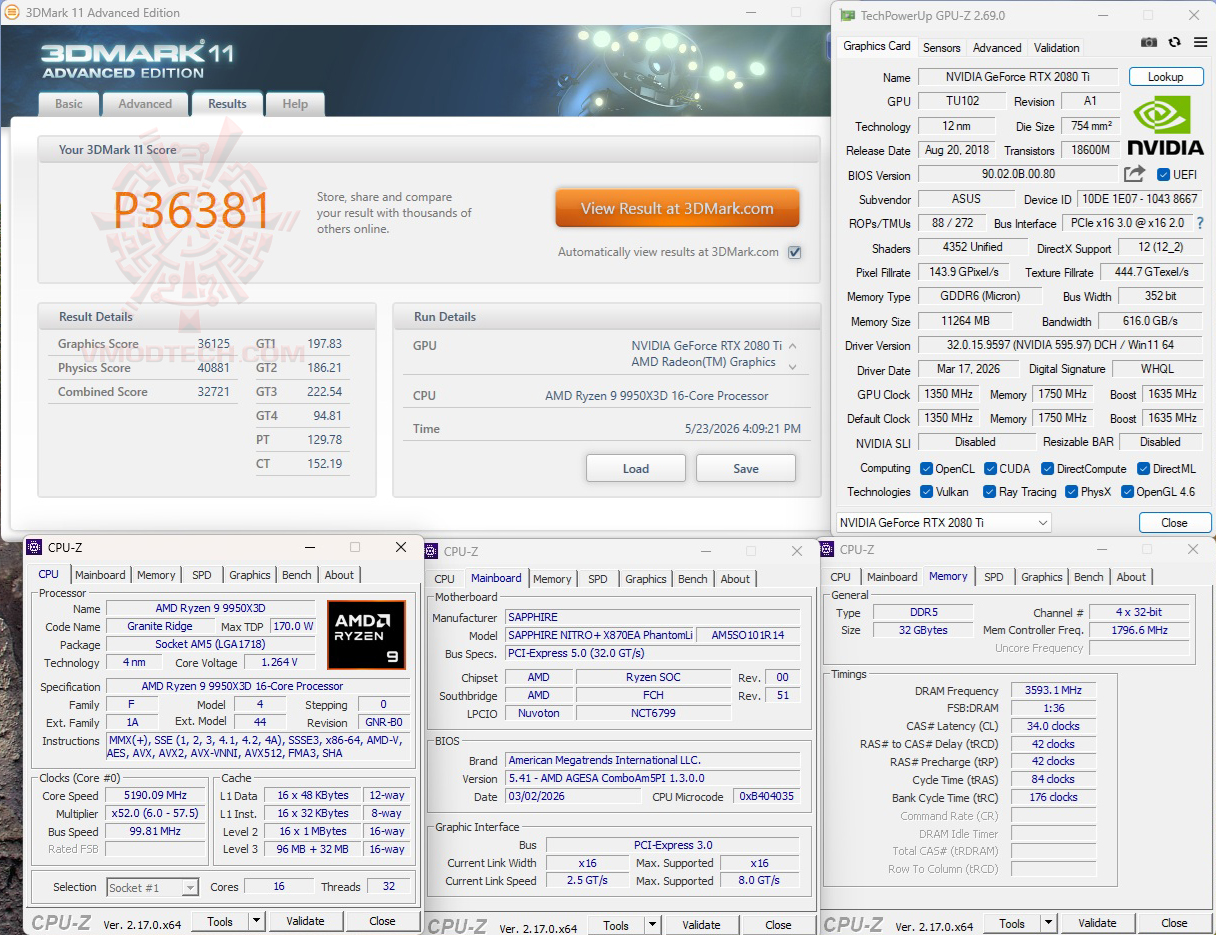
Task: Open Tools dropdown arrow in Memory window
Action: click(1047, 923)
